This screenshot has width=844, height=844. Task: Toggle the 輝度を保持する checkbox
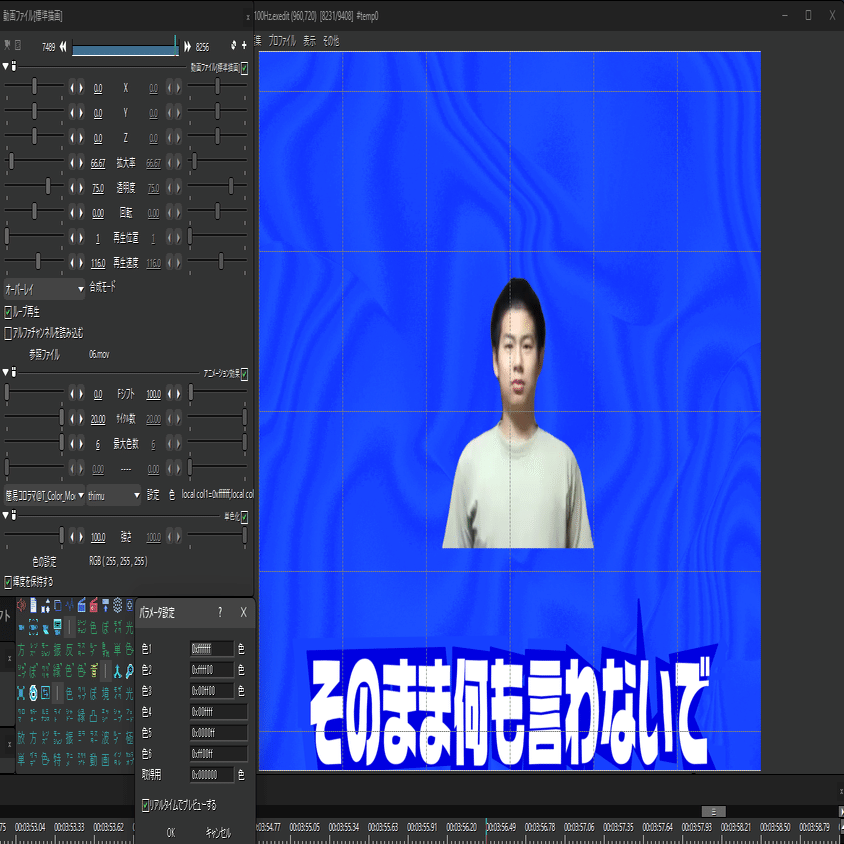coord(8,582)
